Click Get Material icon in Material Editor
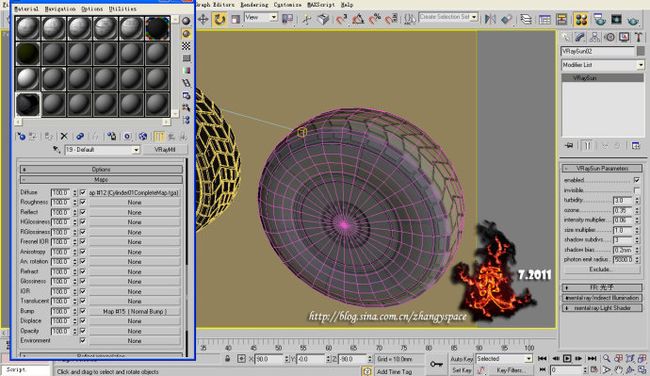The width and height of the screenshot is (650, 376). 21,136
